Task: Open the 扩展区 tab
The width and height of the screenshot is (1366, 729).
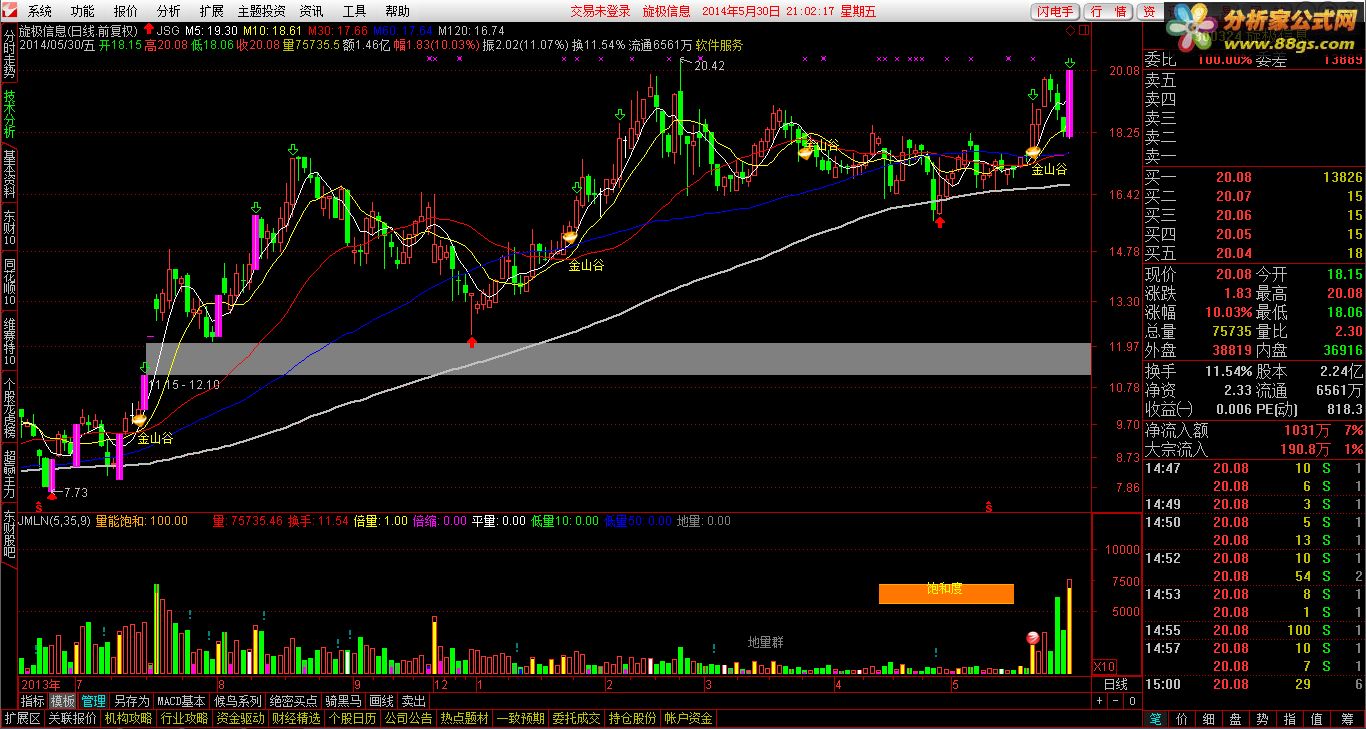Action: 22,718
